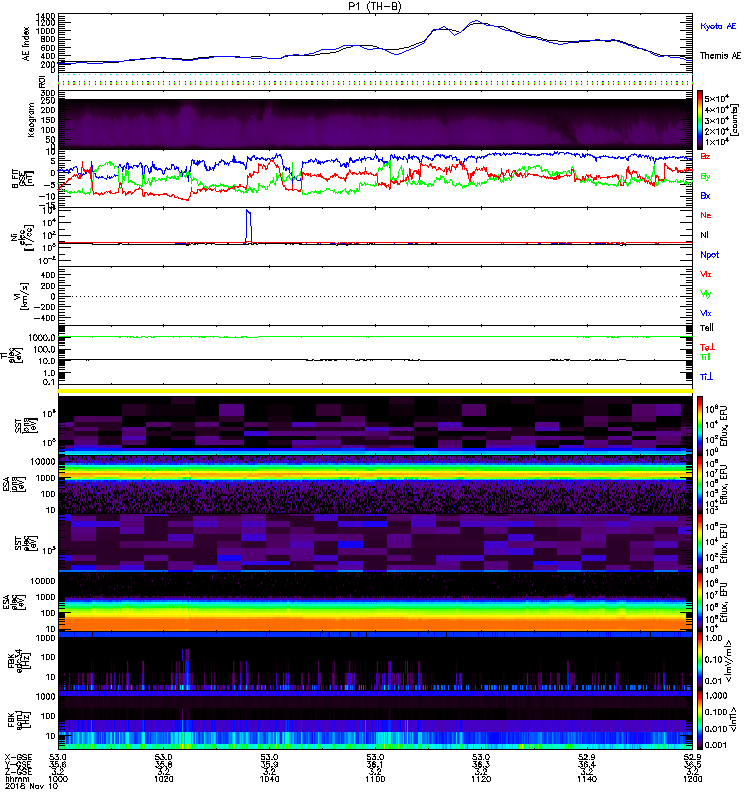Click the yellow horizontal bar above SST panel
750x800 pixels.
click(375, 391)
